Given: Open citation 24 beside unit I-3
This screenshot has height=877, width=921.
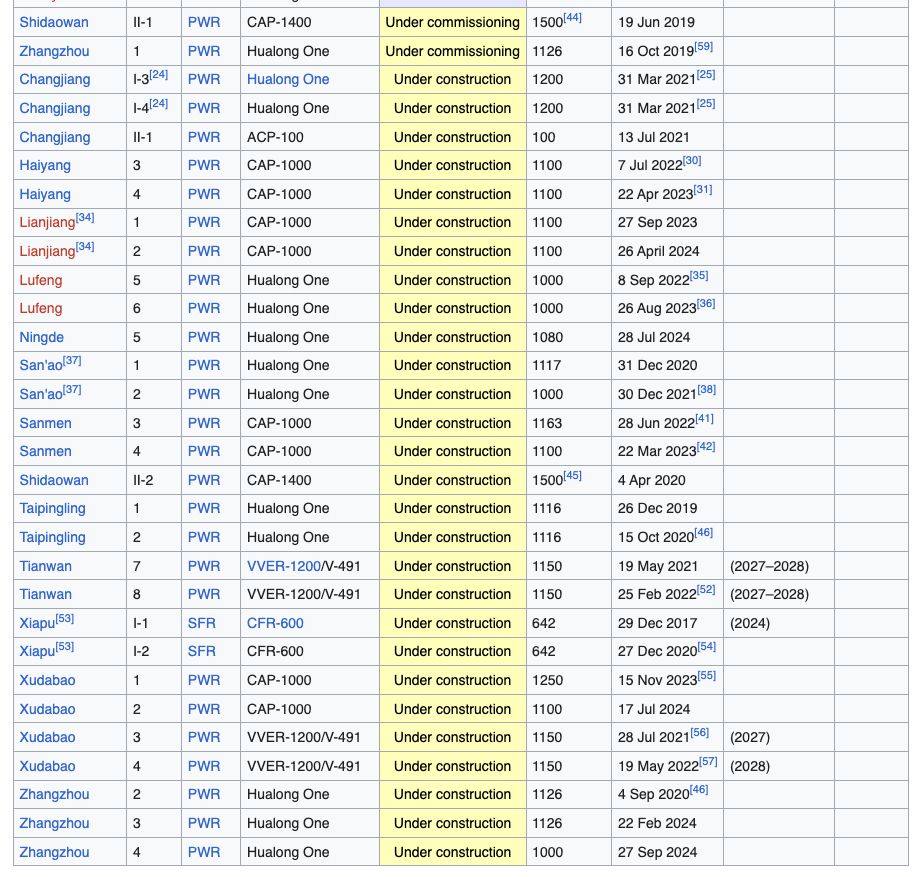Looking at the screenshot, I should 159,75.
